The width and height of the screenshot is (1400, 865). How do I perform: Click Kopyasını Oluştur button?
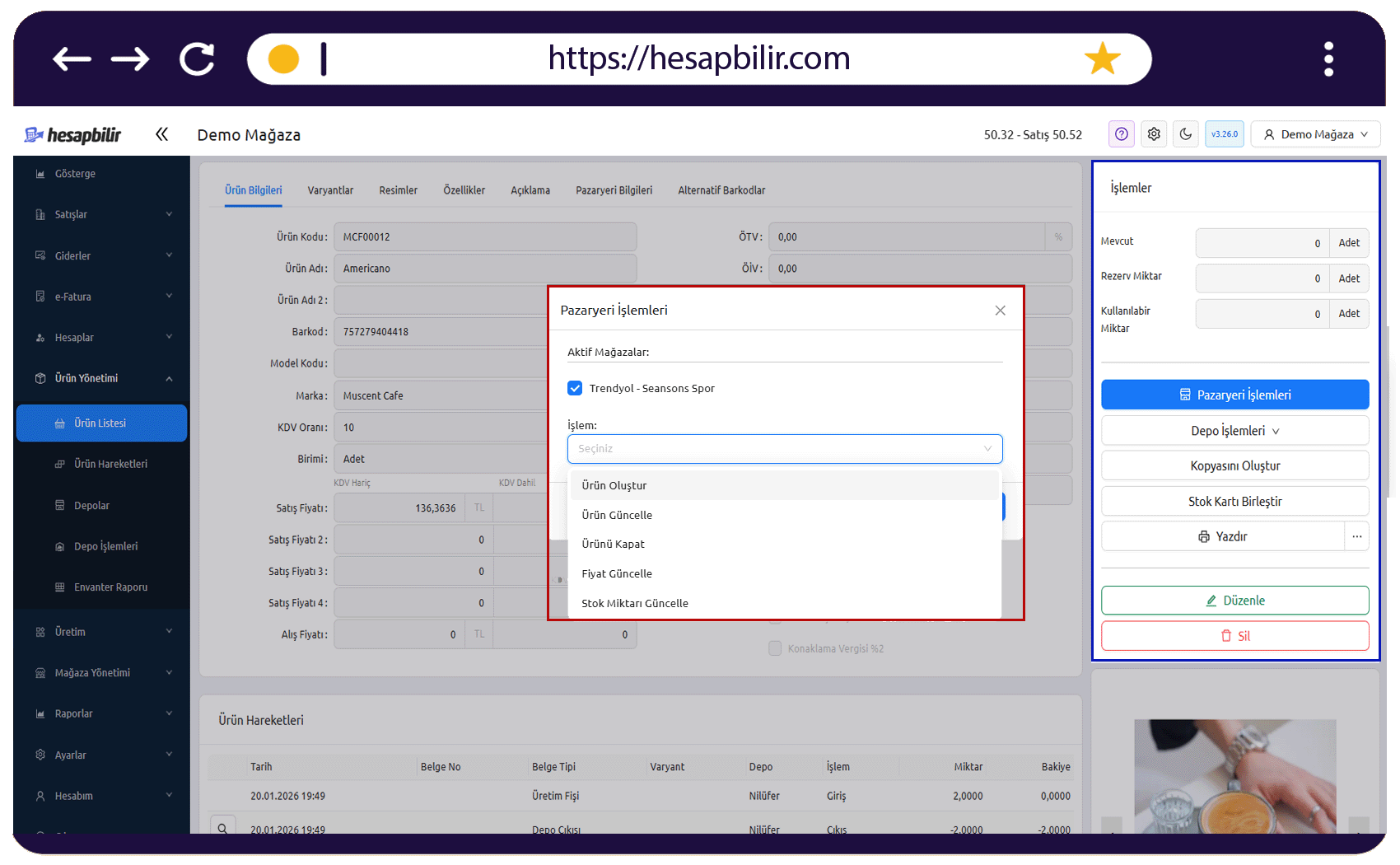[x=1234, y=466]
